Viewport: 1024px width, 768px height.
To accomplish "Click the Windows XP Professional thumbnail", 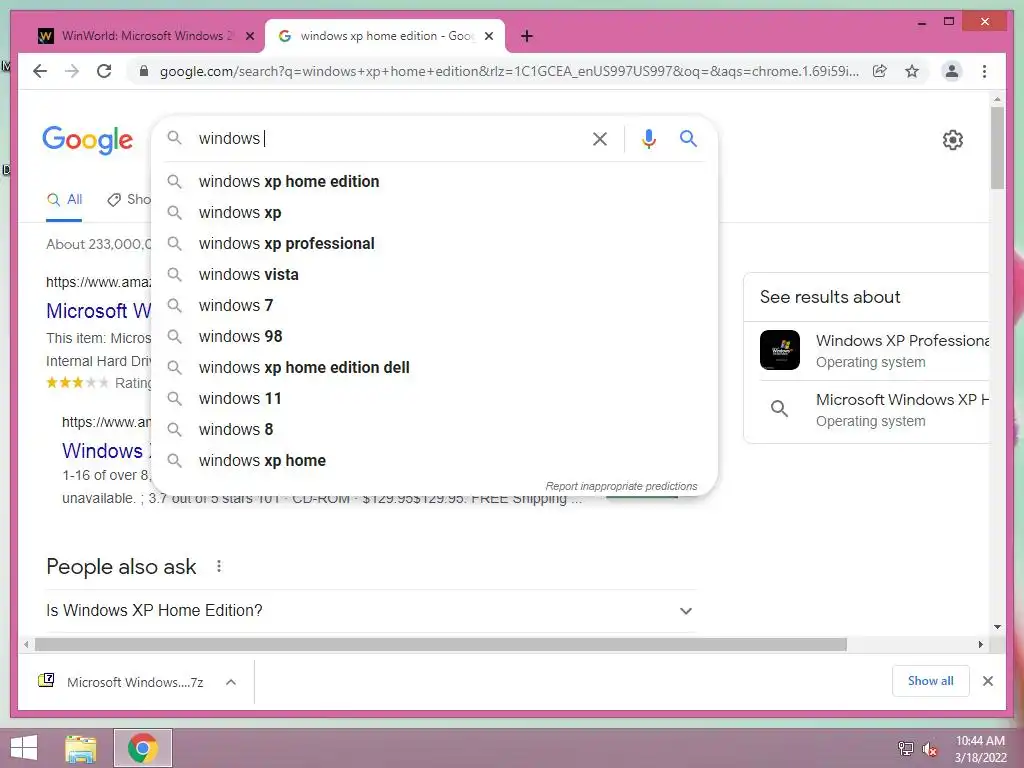I will tap(780, 350).
